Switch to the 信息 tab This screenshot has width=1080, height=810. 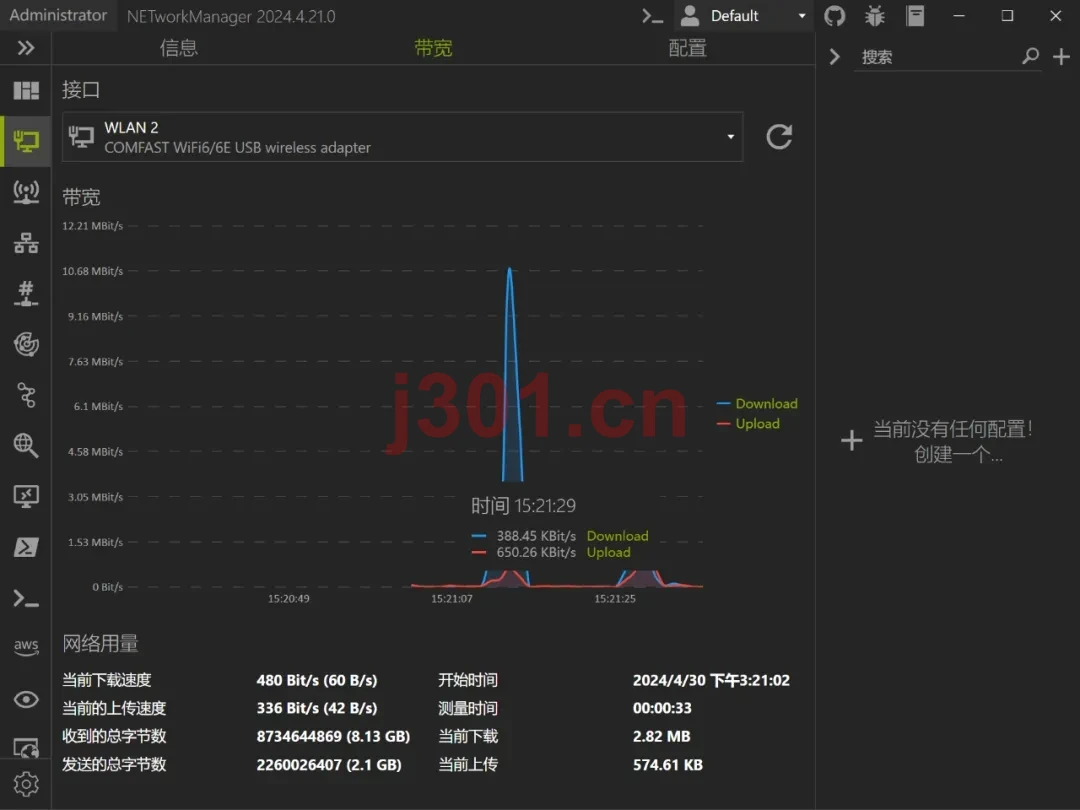(x=178, y=48)
